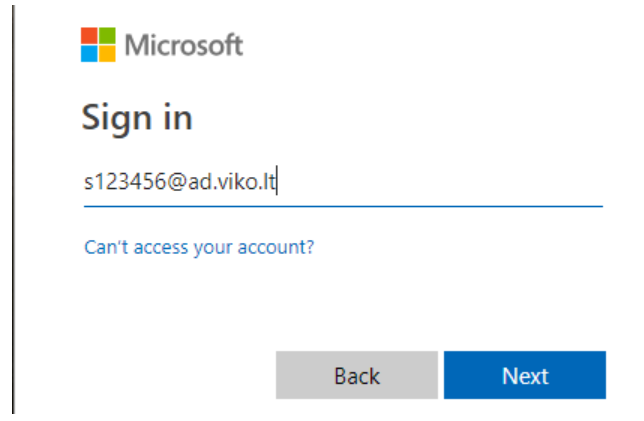Click the blue underline beneath the email field
This screenshot has height=421, width=644.
click(343, 206)
